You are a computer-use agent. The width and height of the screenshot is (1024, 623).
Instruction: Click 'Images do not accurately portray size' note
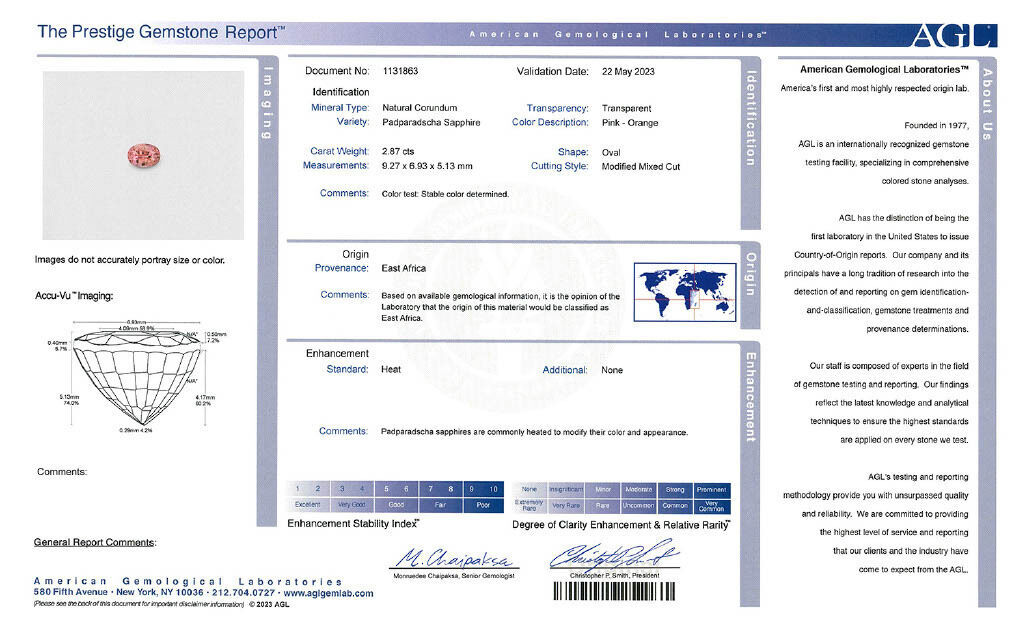coord(130,260)
